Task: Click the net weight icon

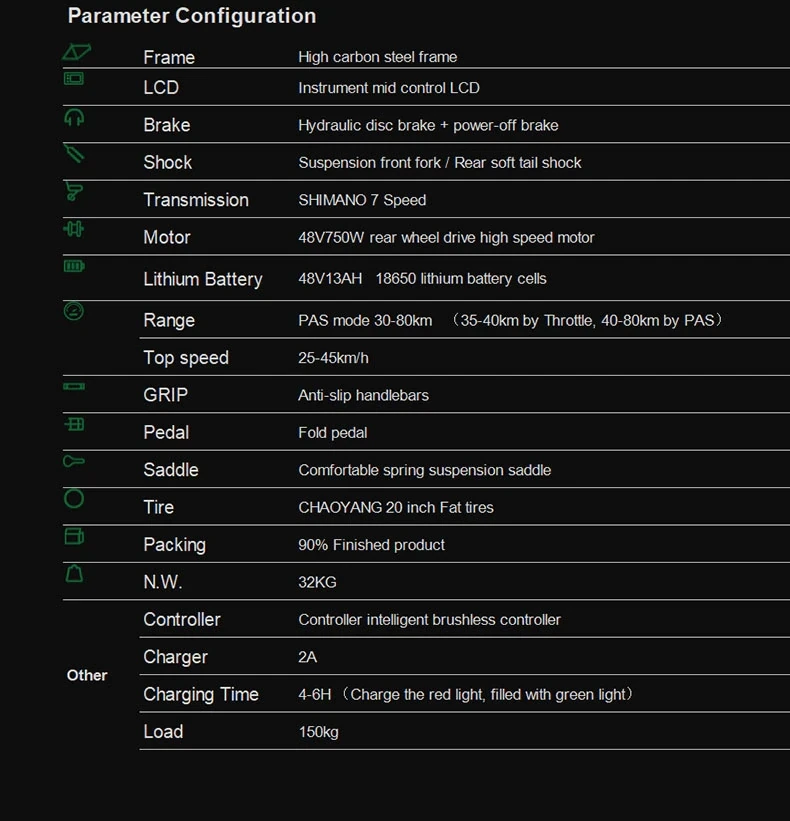Action: pos(74,573)
